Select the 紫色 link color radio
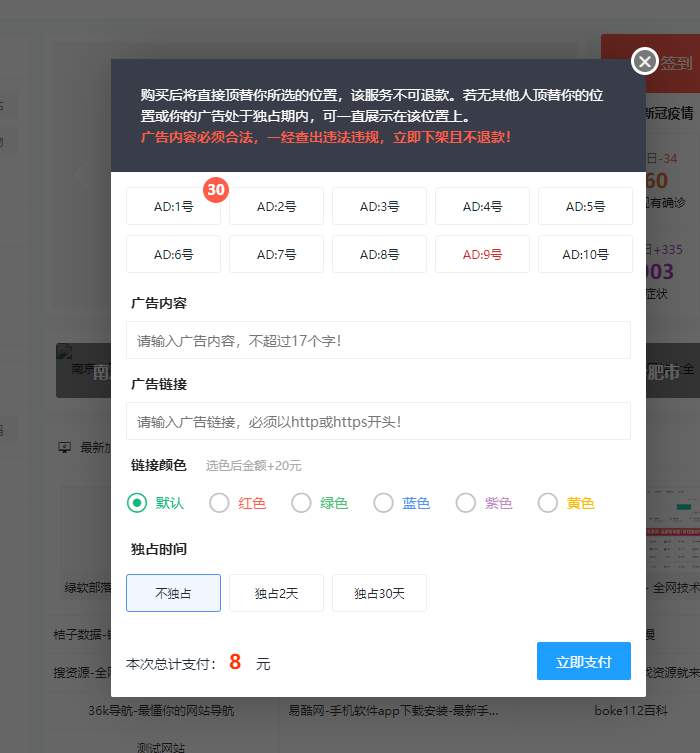This screenshot has height=753, width=700. click(x=465, y=503)
